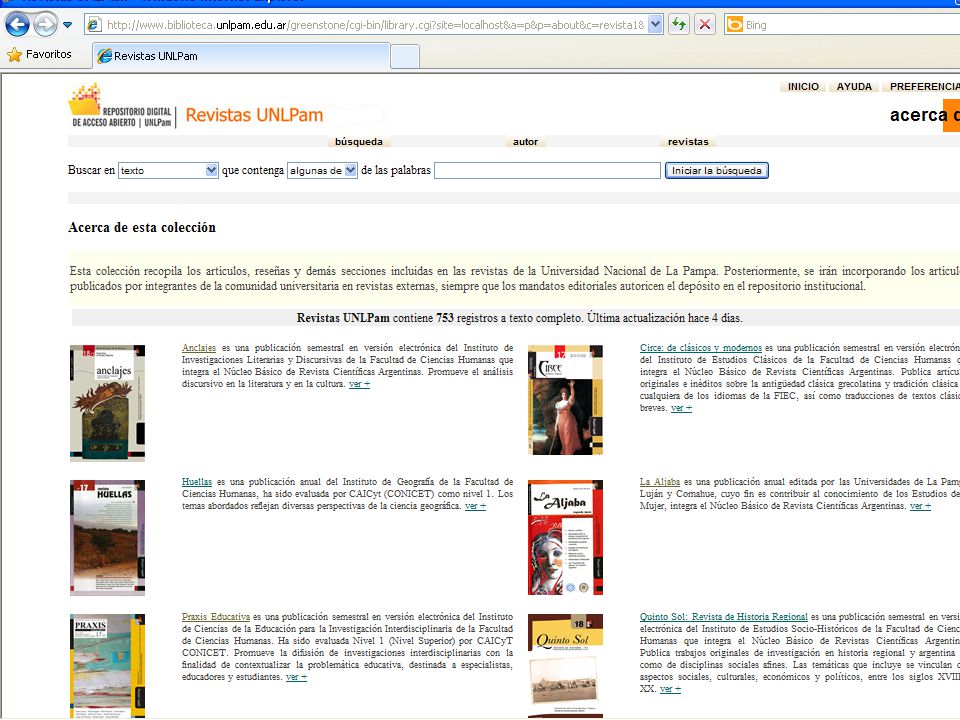Click the browser Forward arrow button
The height and width of the screenshot is (720, 960).
[x=45, y=25]
